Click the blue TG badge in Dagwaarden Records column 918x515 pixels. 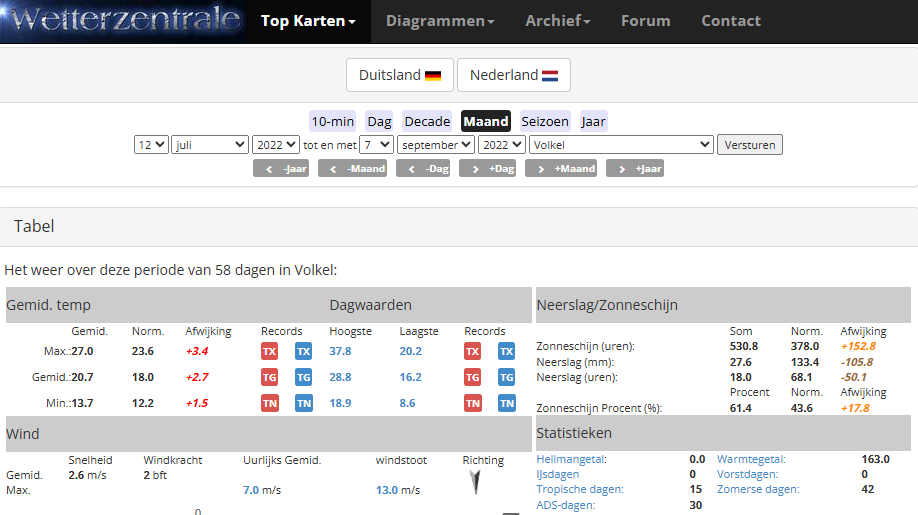pos(506,377)
